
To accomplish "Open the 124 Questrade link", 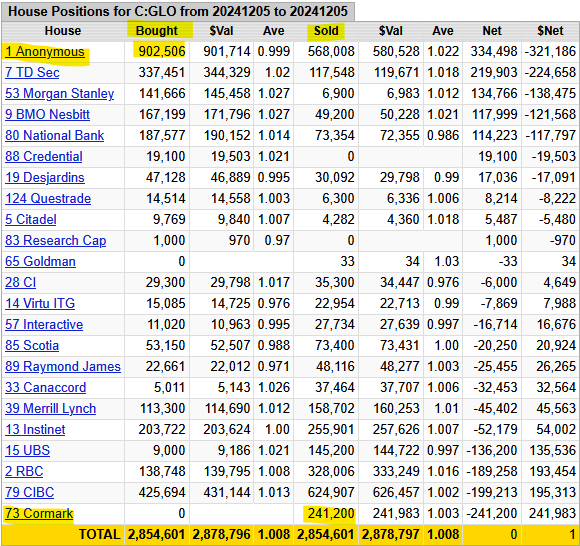I will (48, 199).
